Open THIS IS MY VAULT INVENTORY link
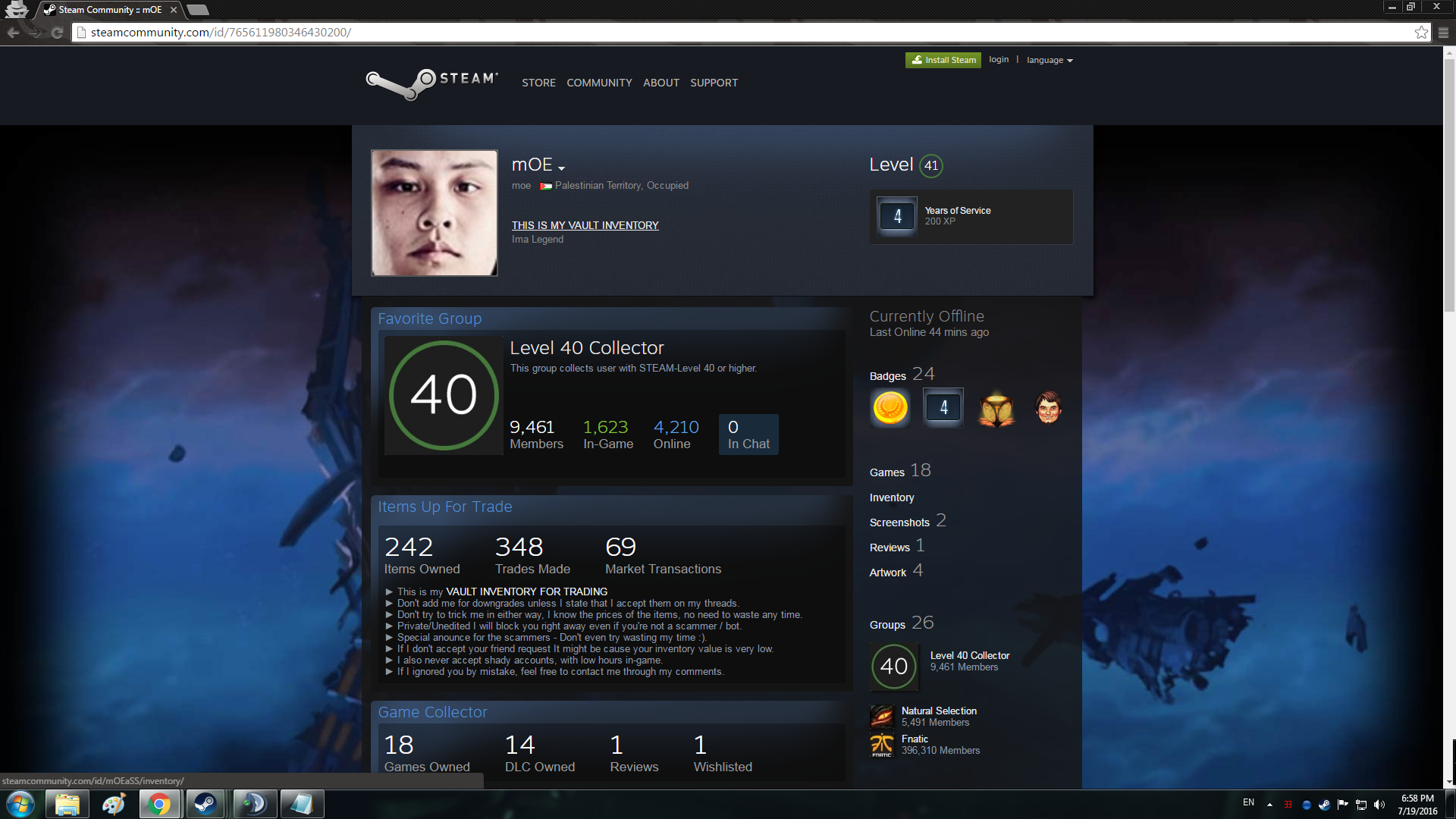The width and height of the screenshot is (1456, 819). point(585,225)
